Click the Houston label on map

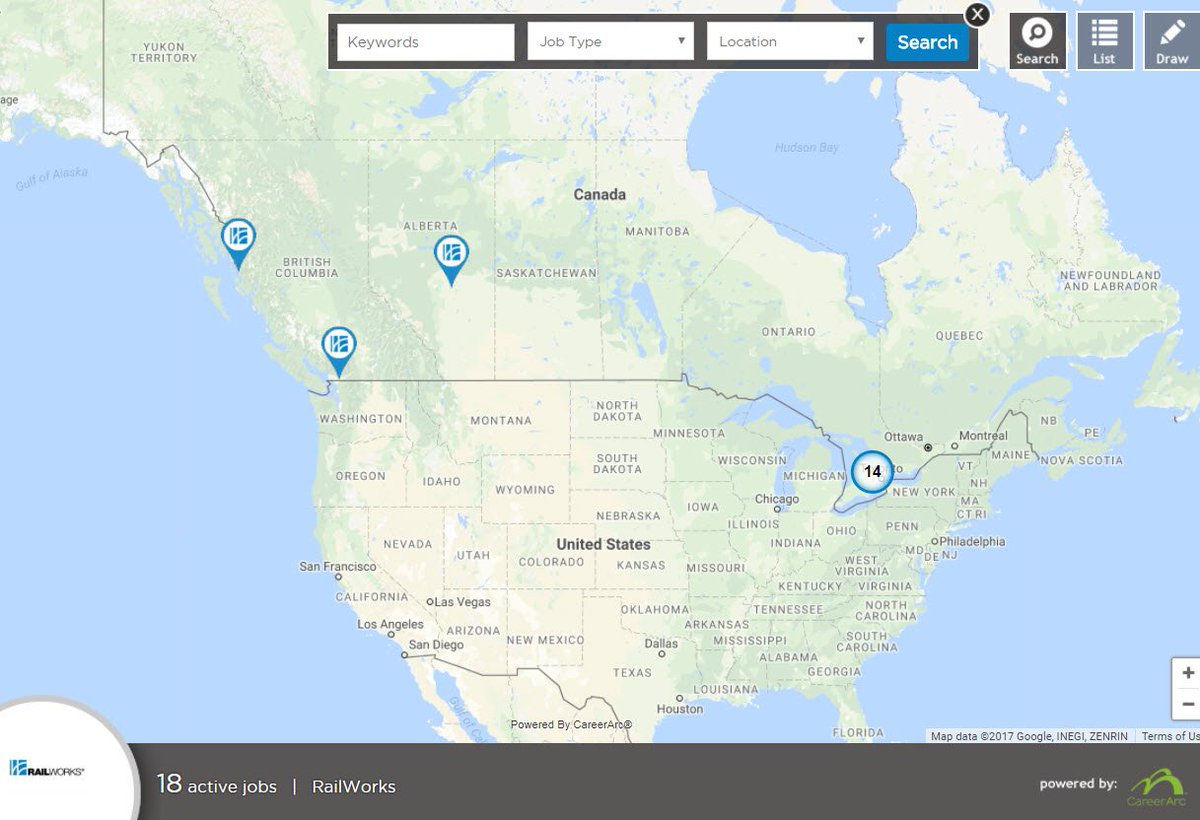point(680,709)
